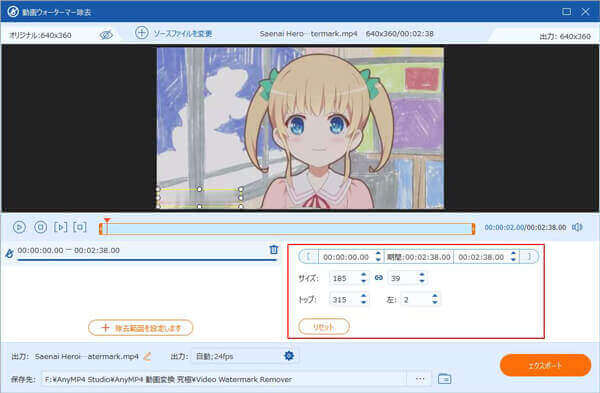Open output settings gear icon

(x=289, y=356)
